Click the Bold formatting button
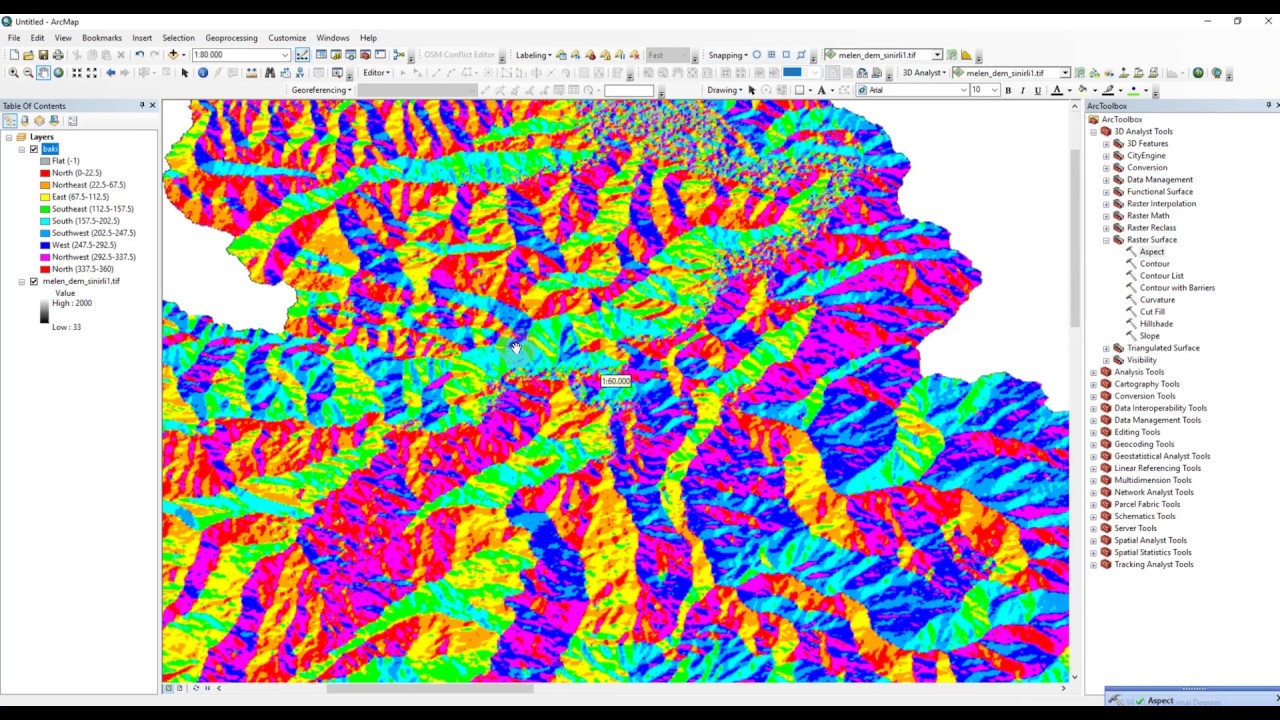This screenshot has width=1280, height=720. tap(1008, 90)
